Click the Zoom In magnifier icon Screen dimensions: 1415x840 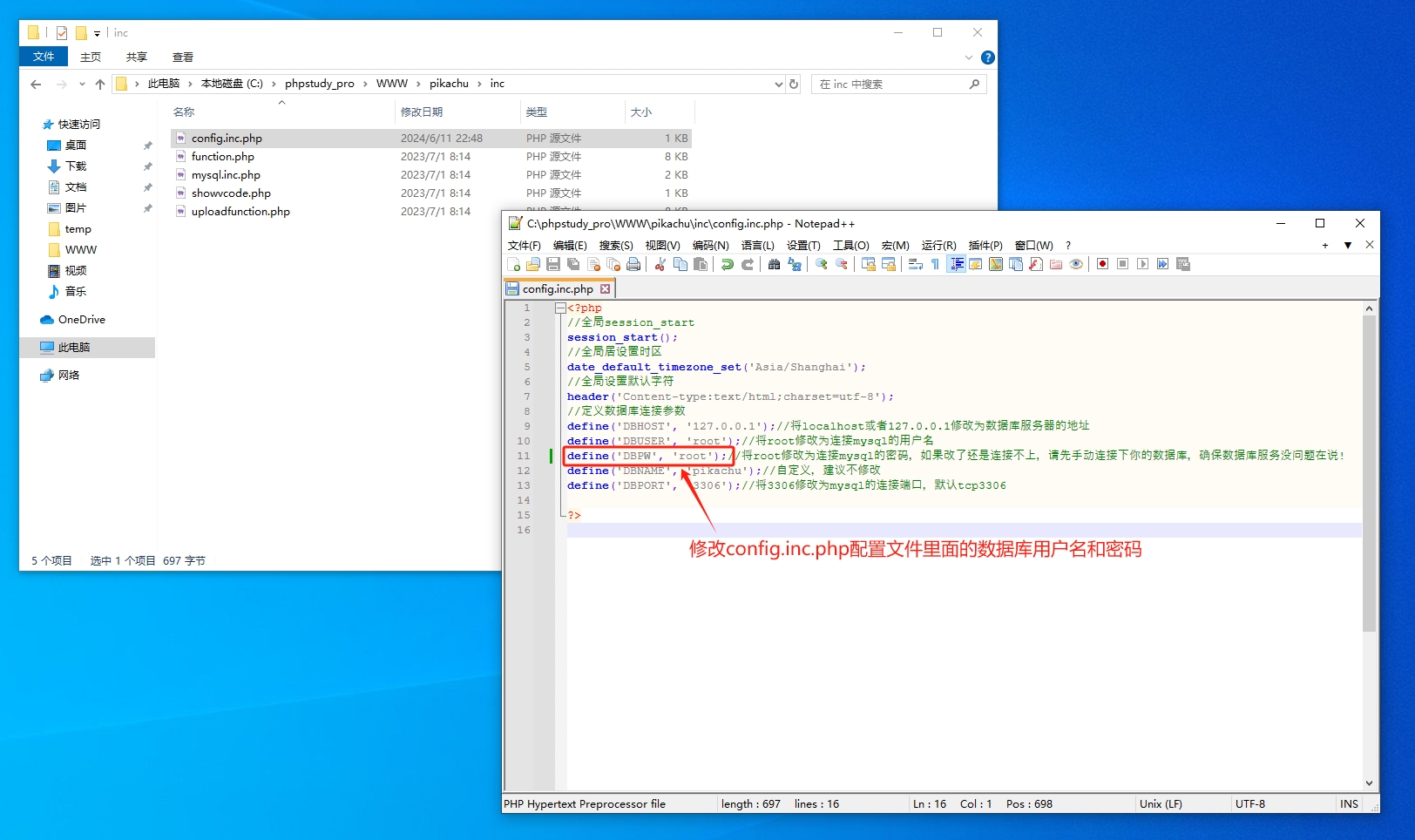822,264
